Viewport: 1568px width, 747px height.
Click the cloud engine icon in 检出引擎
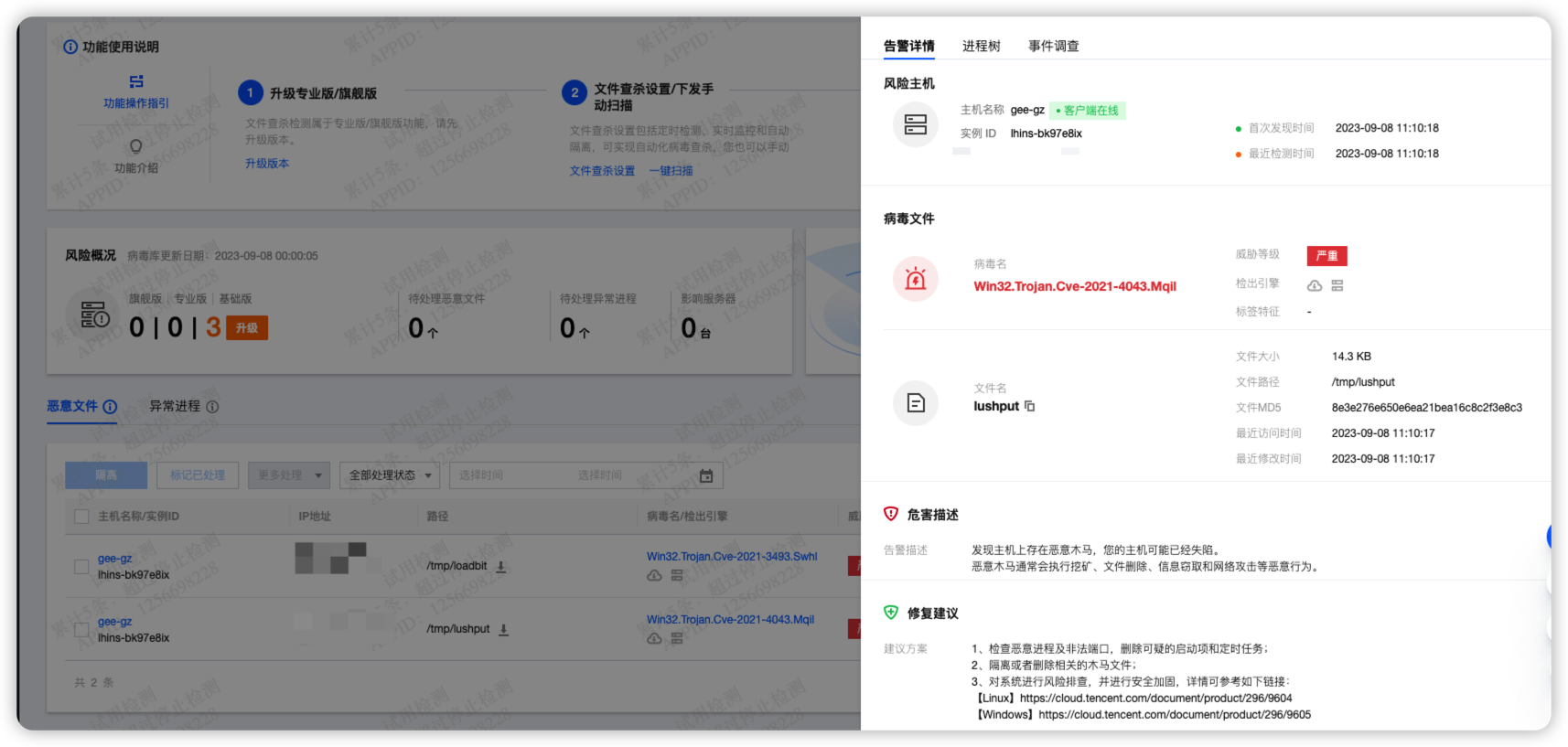click(x=1314, y=286)
